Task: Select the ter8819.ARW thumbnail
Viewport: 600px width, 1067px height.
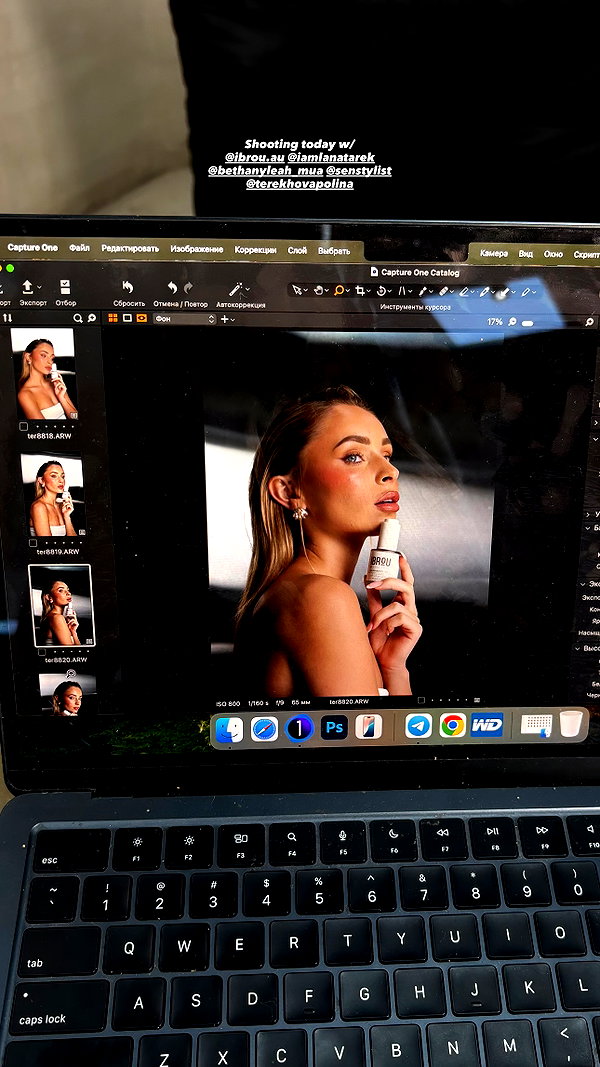Action: 52,495
